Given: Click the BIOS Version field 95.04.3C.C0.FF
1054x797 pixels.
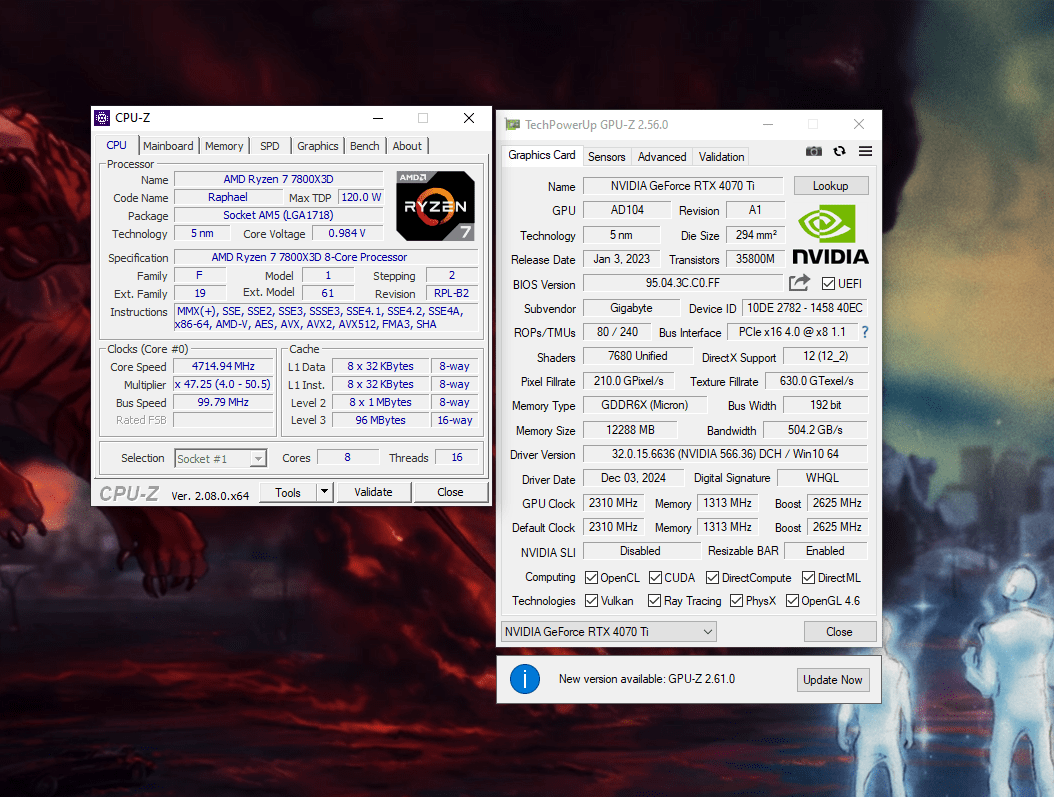Looking at the screenshot, I should pos(683,283).
